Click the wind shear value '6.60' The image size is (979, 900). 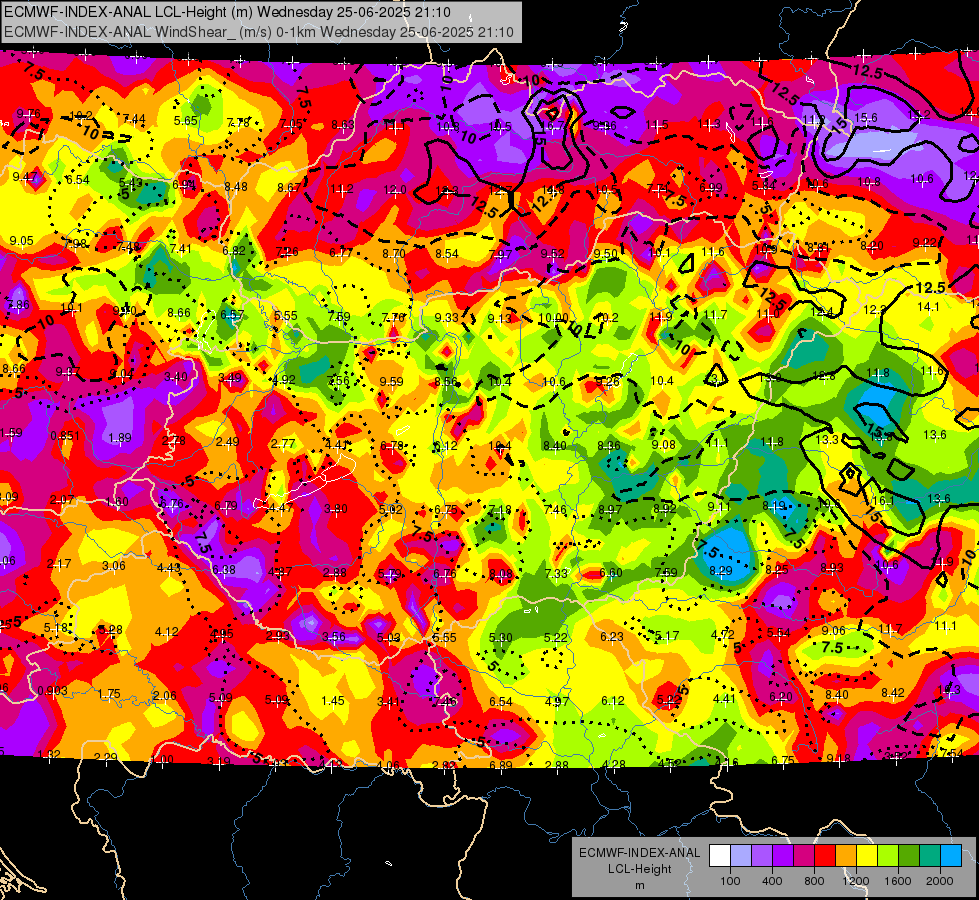[x=611, y=573]
